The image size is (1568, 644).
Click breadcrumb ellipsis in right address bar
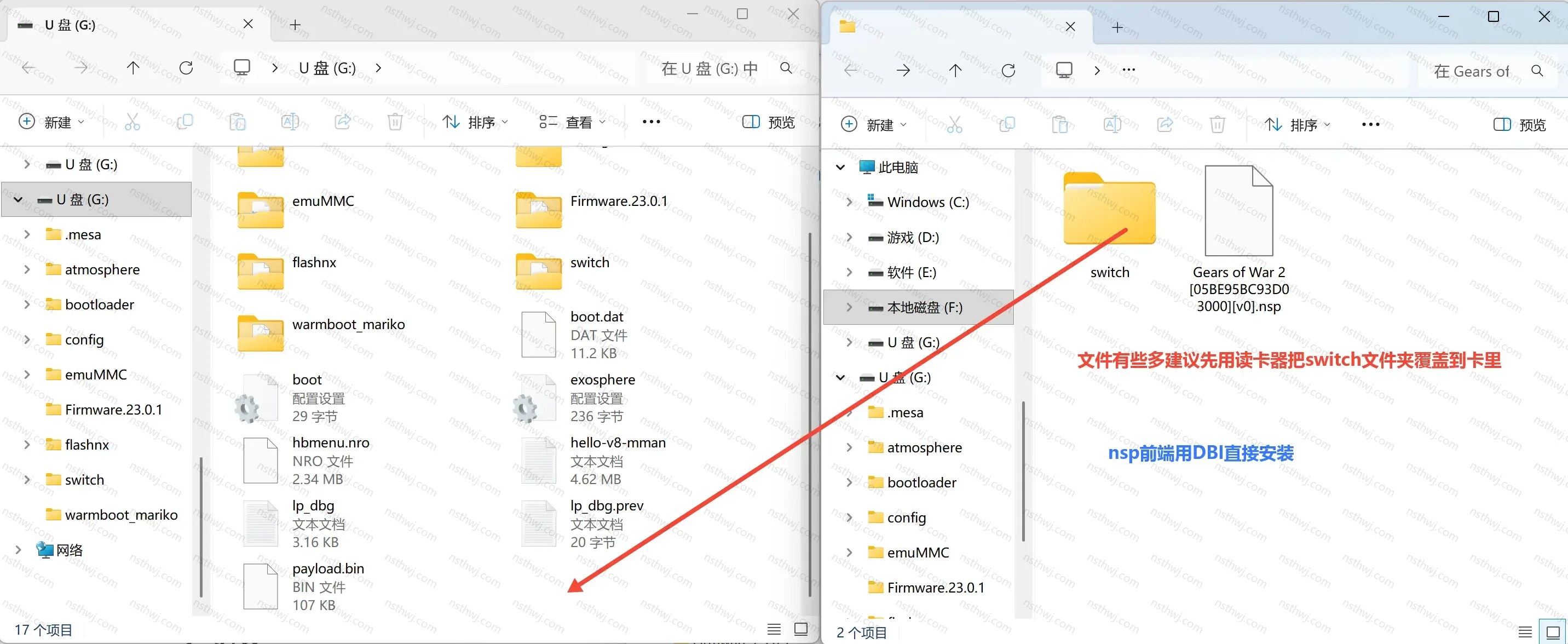tap(1128, 71)
